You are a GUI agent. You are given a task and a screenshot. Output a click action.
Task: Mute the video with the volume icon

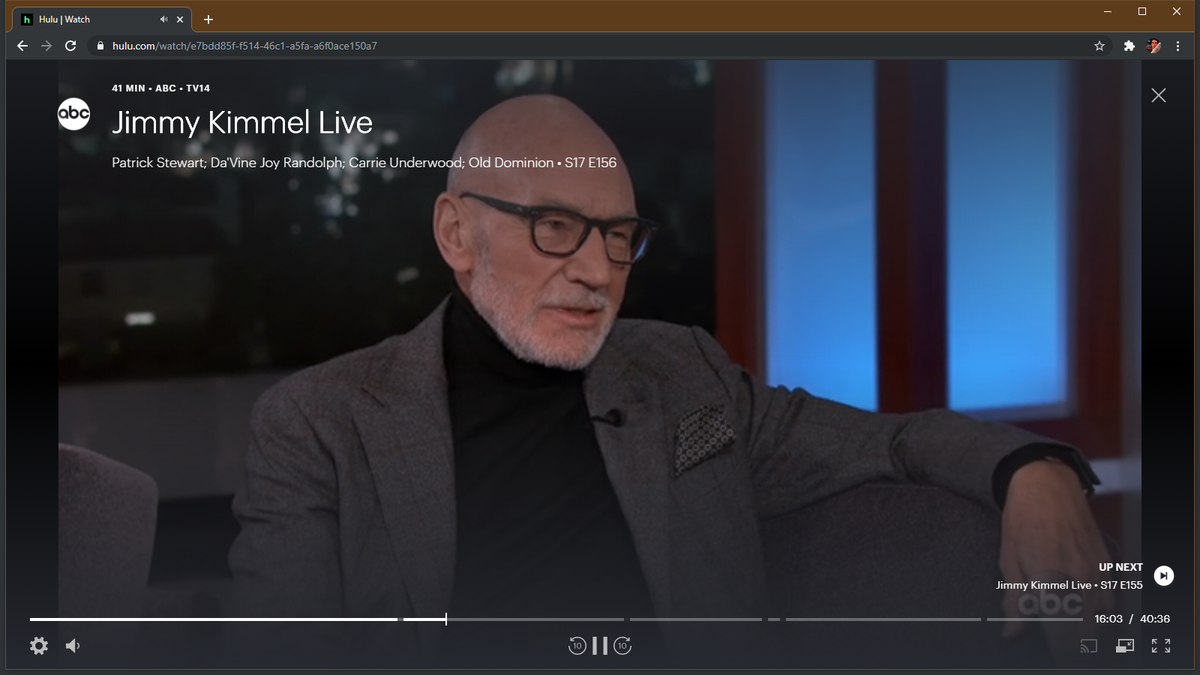tap(73, 646)
